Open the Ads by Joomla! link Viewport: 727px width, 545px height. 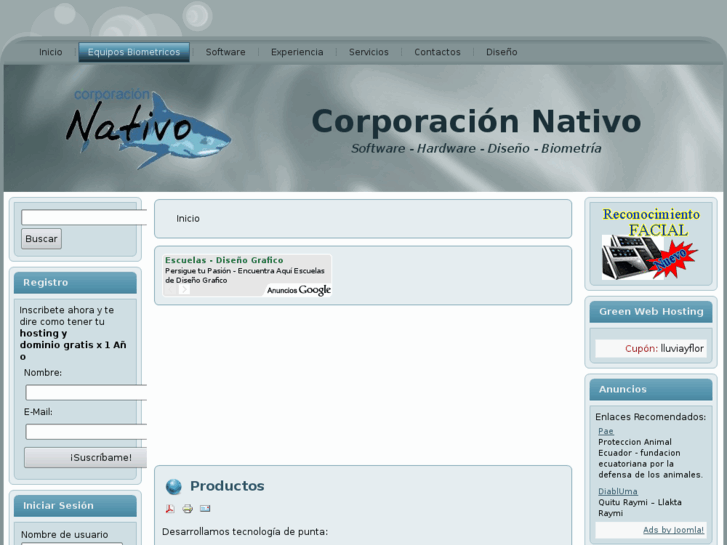[673, 530]
